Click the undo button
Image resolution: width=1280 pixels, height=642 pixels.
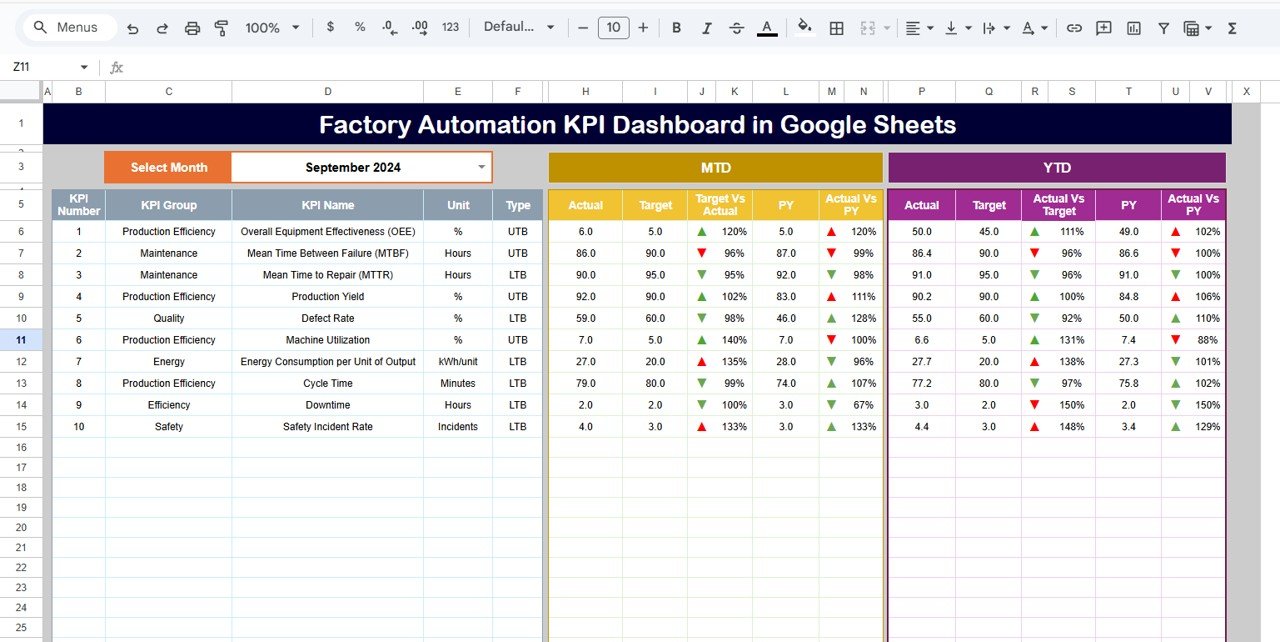132,27
